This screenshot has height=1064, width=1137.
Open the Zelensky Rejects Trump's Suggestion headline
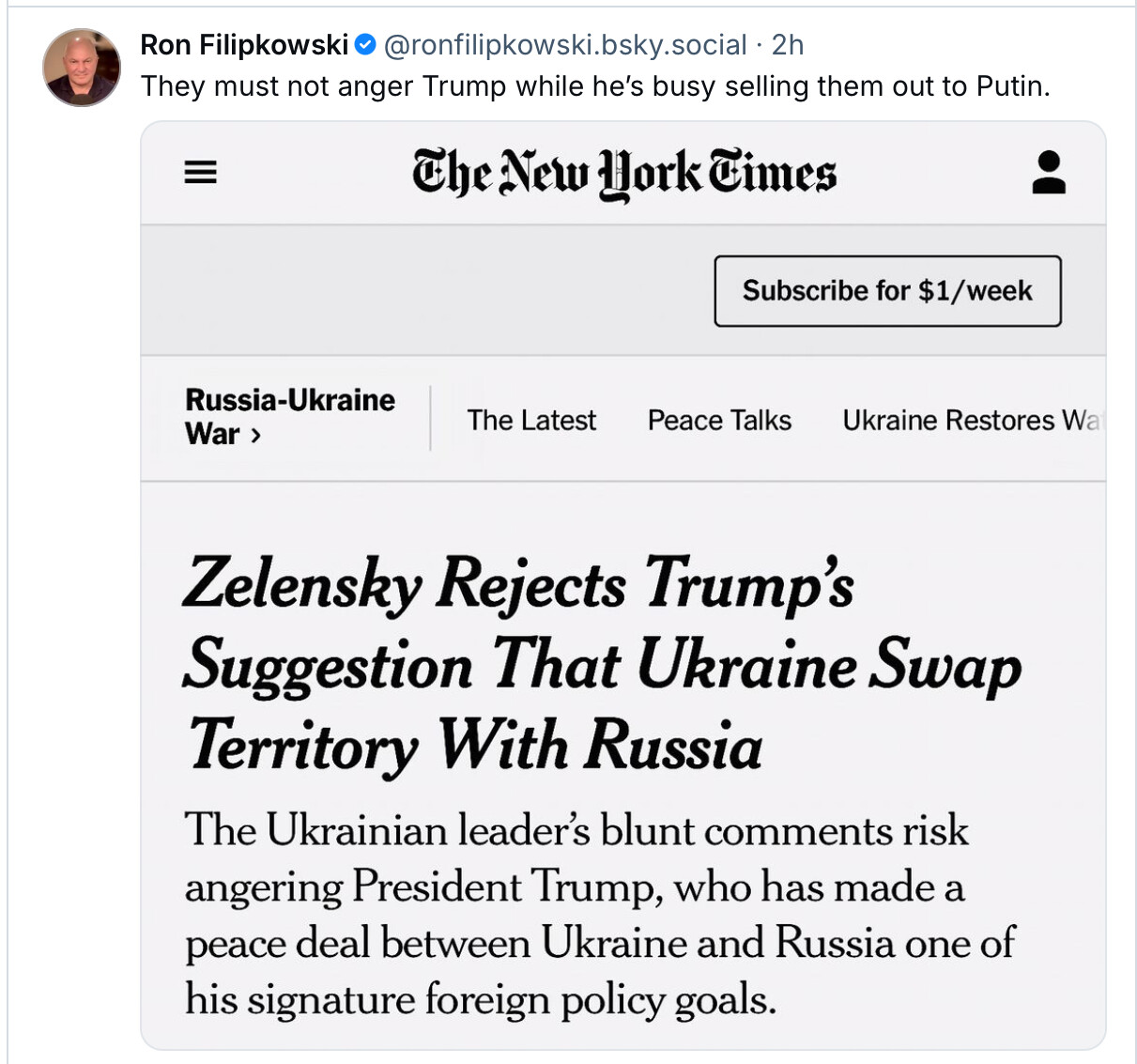(601, 664)
